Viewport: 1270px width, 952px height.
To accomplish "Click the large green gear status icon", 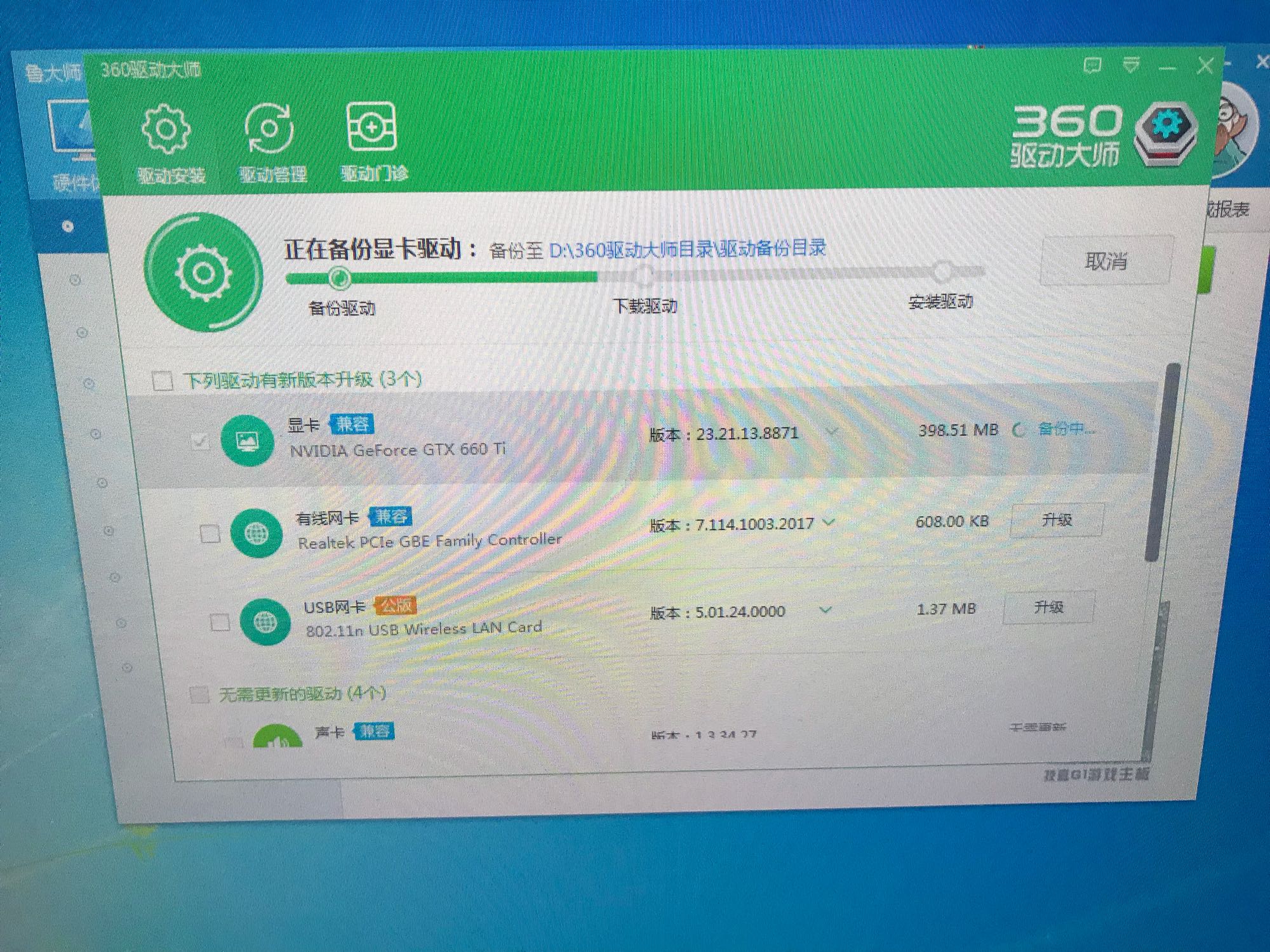I will point(203,274).
